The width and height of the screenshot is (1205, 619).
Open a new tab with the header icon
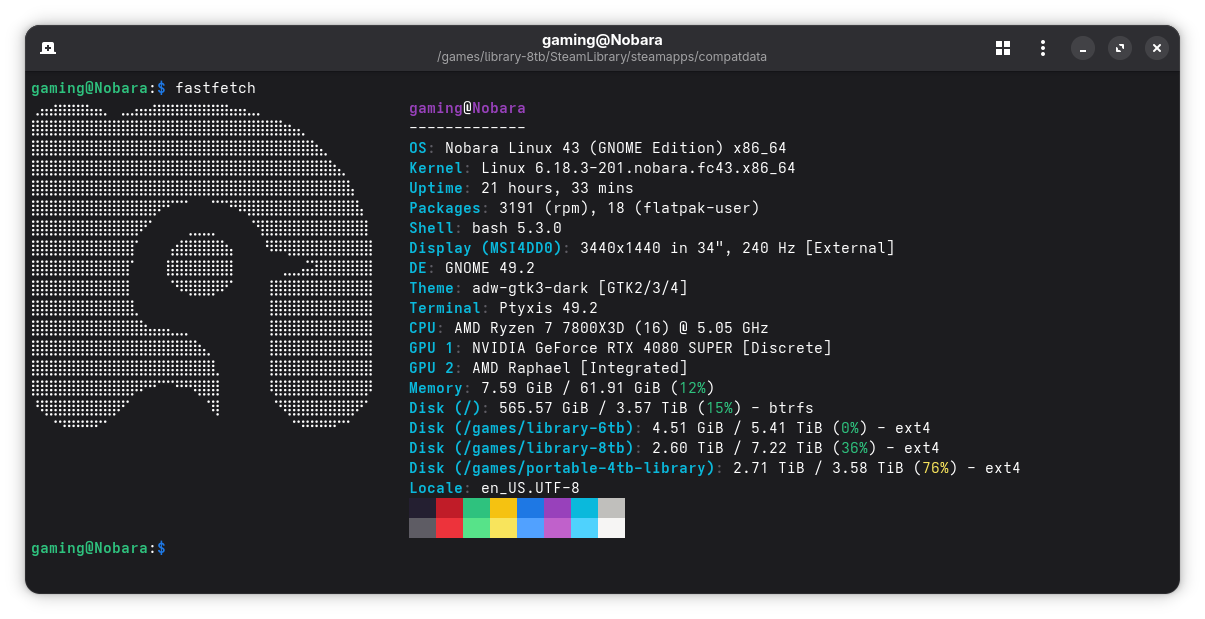(48, 48)
